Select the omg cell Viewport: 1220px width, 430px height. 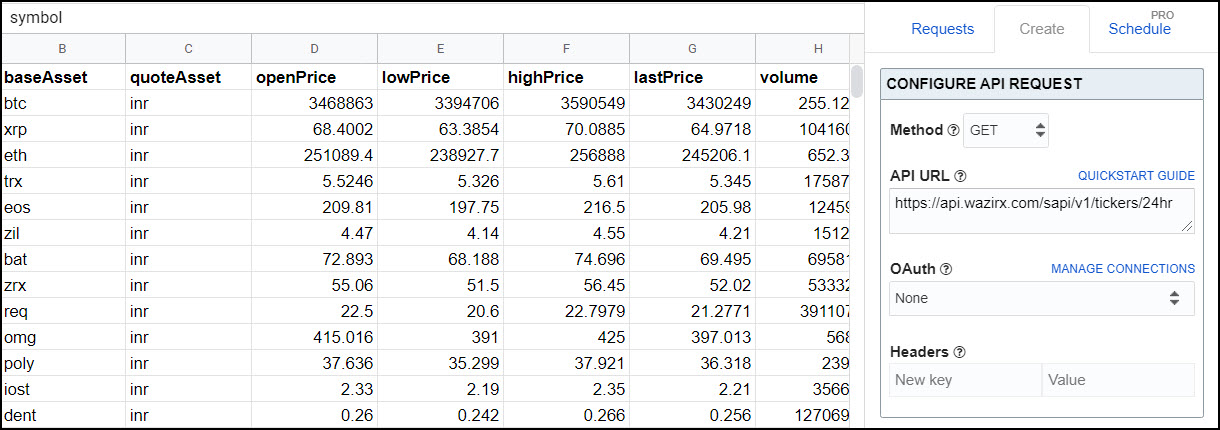click(x=63, y=337)
